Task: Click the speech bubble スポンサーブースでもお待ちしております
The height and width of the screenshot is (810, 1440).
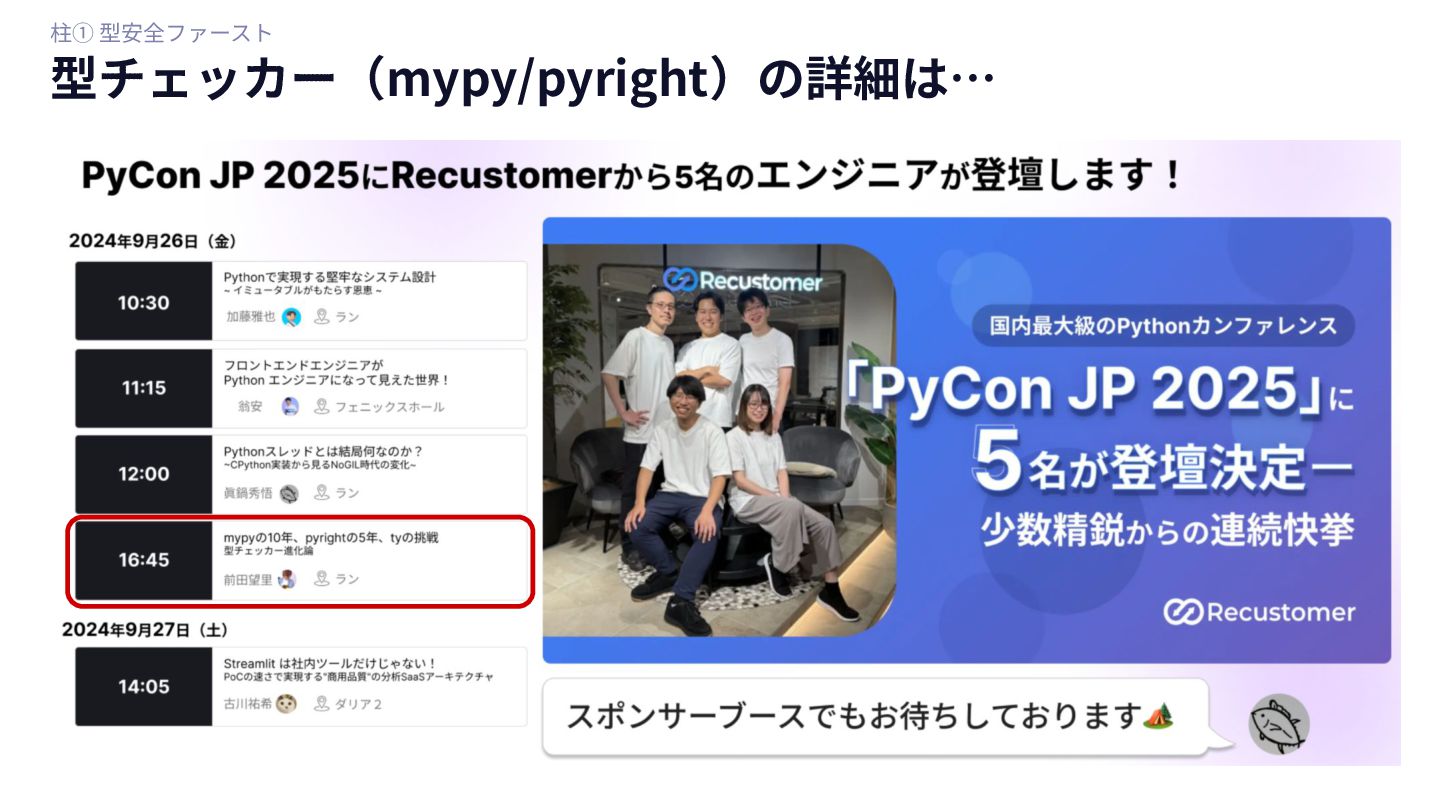Action: click(876, 716)
